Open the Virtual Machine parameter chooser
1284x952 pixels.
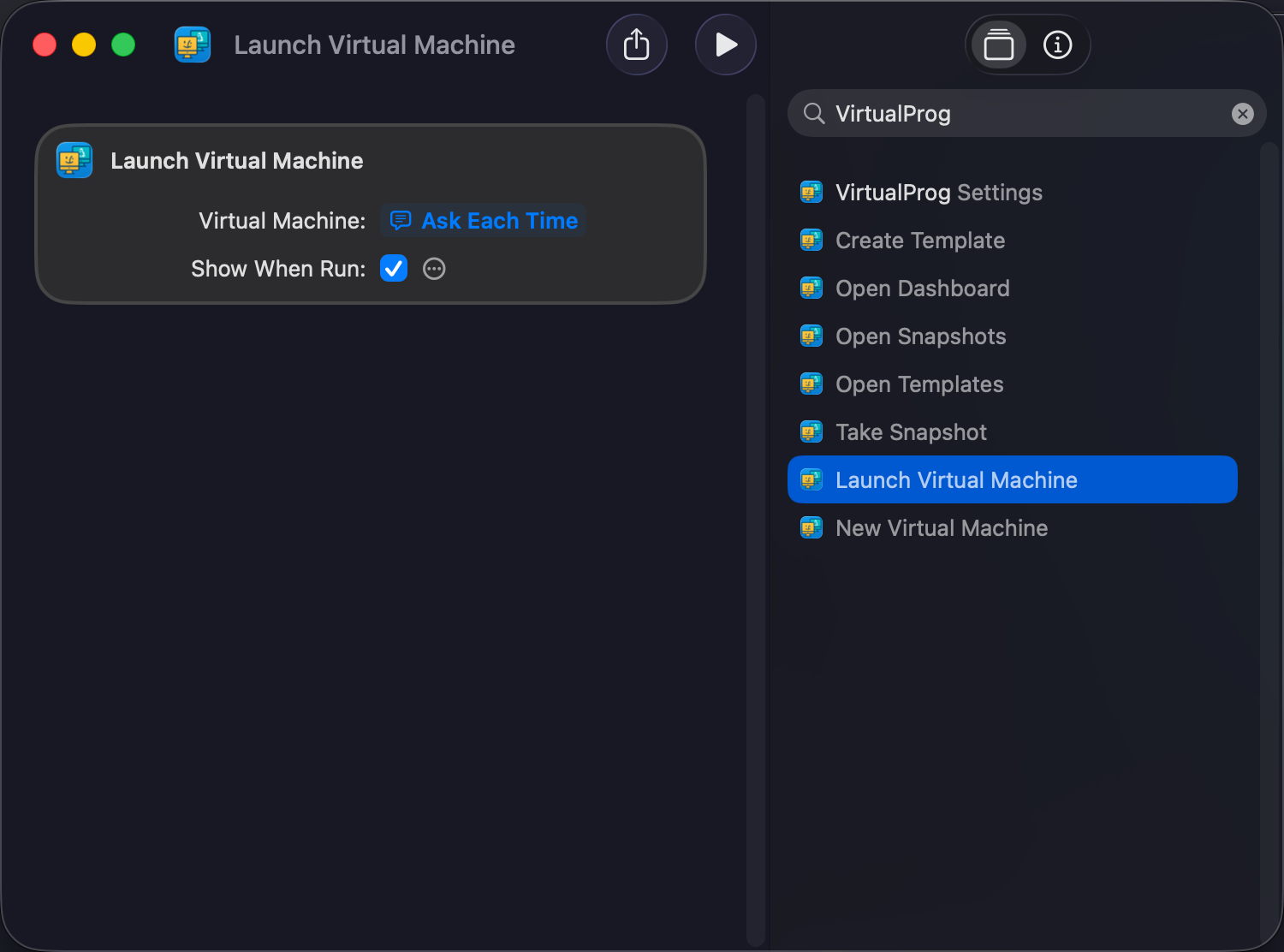coord(482,220)
